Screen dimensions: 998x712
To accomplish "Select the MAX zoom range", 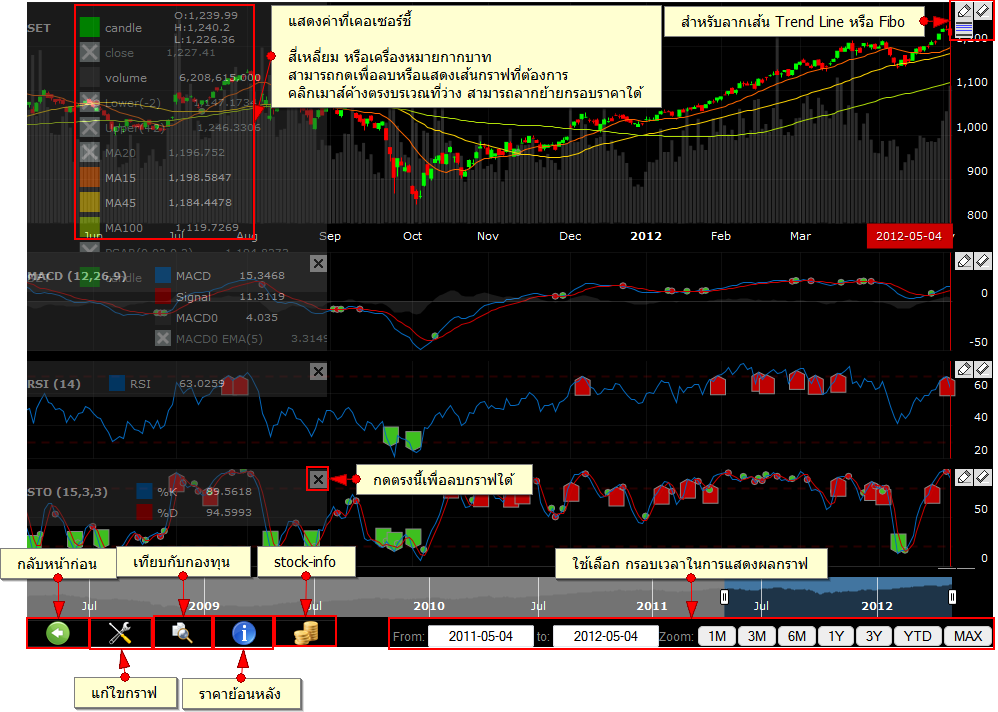I will (x=967, y=635).
